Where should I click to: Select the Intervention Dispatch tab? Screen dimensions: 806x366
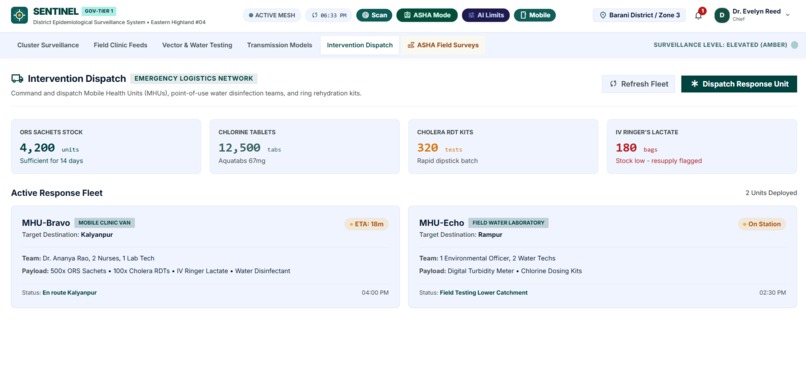pos(360,45)
